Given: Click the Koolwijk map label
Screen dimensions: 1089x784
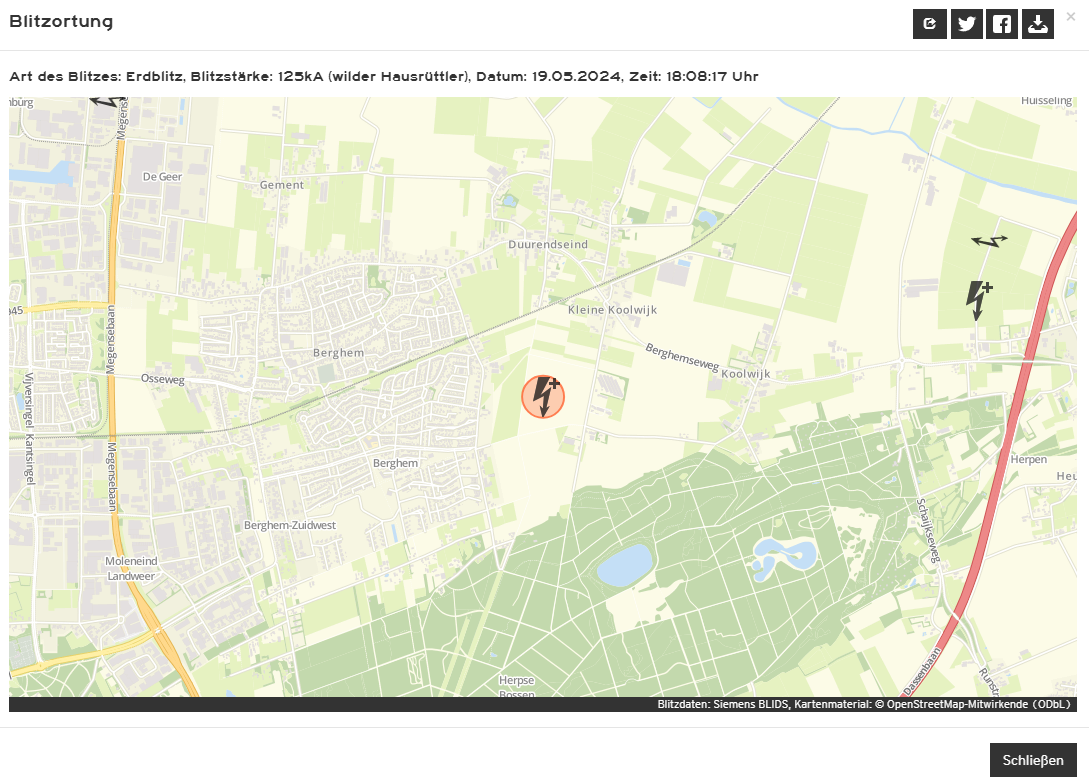Looking at the screenshot, I should pos(746,374).
